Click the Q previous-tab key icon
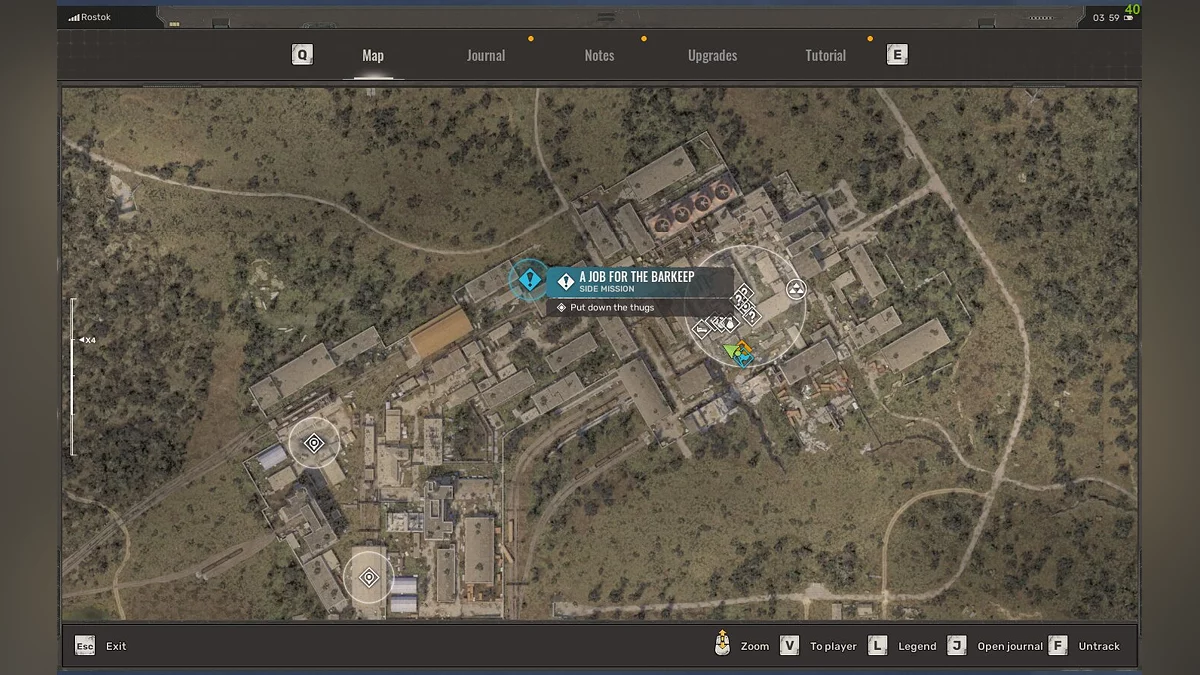This screenshot has width=1200, height=675. coord(302,55)
